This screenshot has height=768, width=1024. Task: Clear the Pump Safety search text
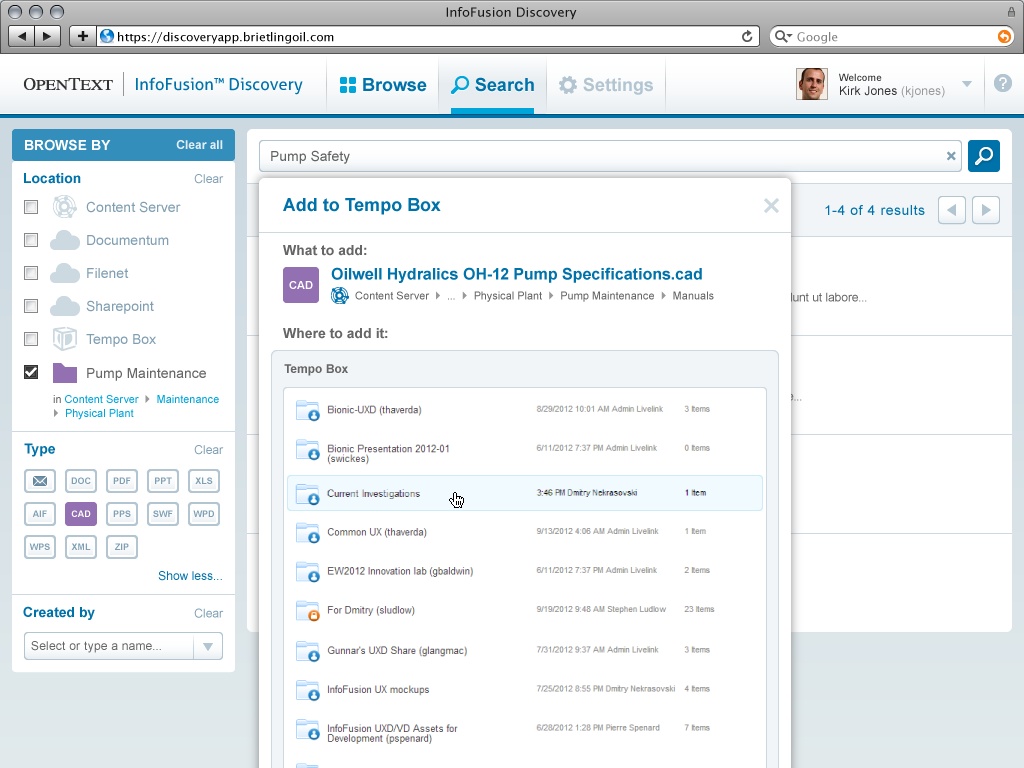[x=951, y=156]
